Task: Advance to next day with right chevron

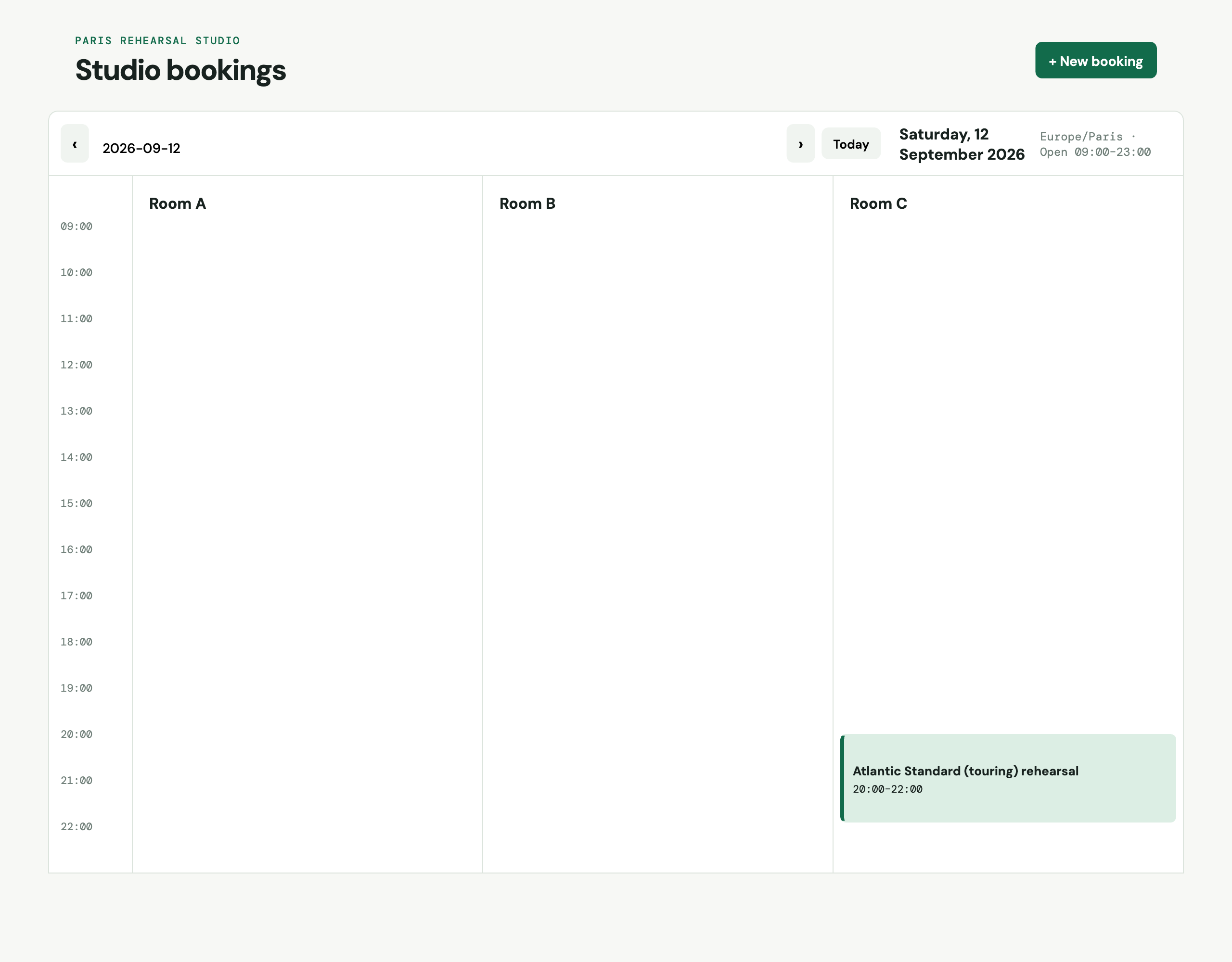Action: pos(800,144)
